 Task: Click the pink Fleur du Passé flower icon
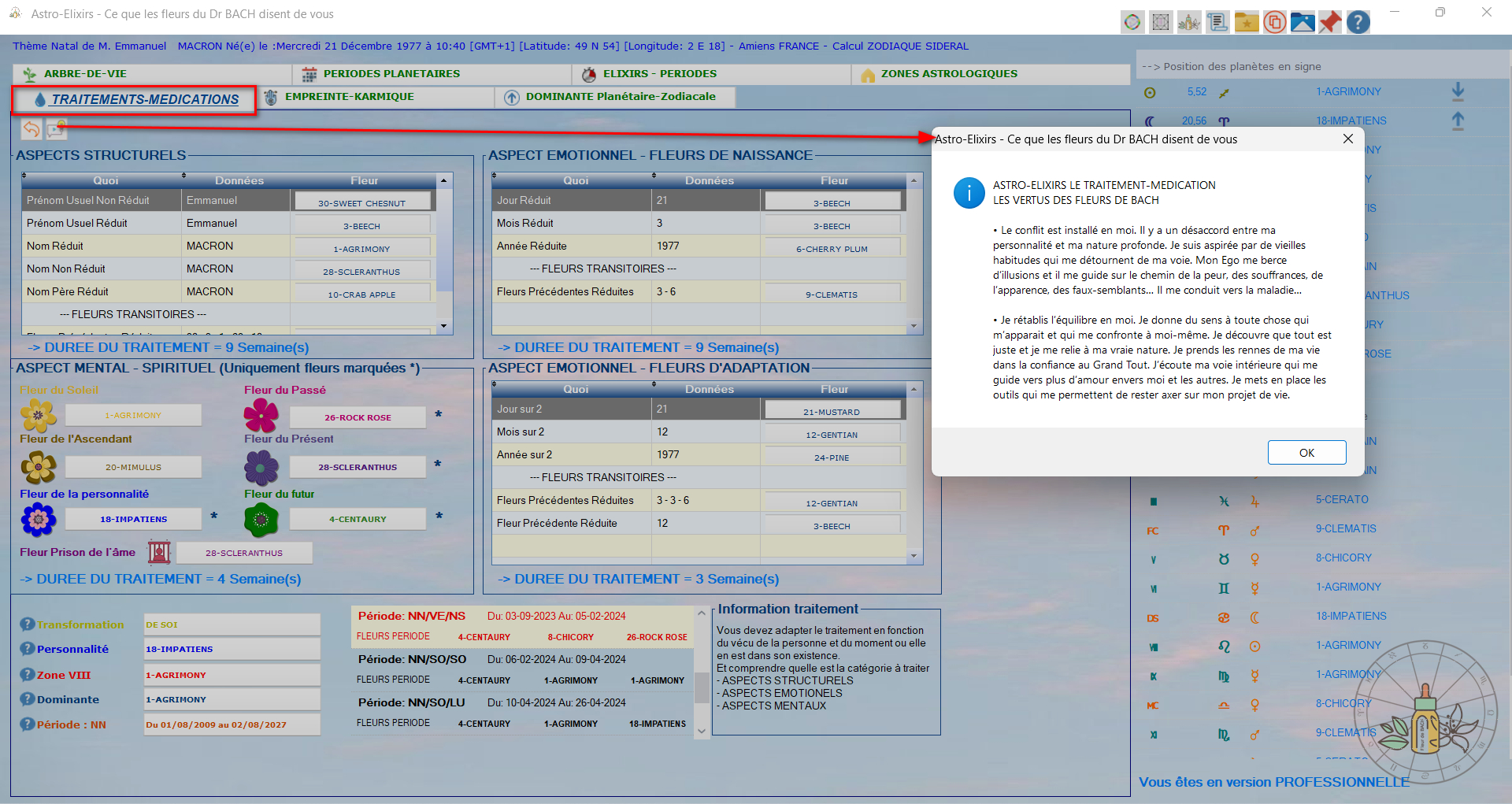pos(261,415)
